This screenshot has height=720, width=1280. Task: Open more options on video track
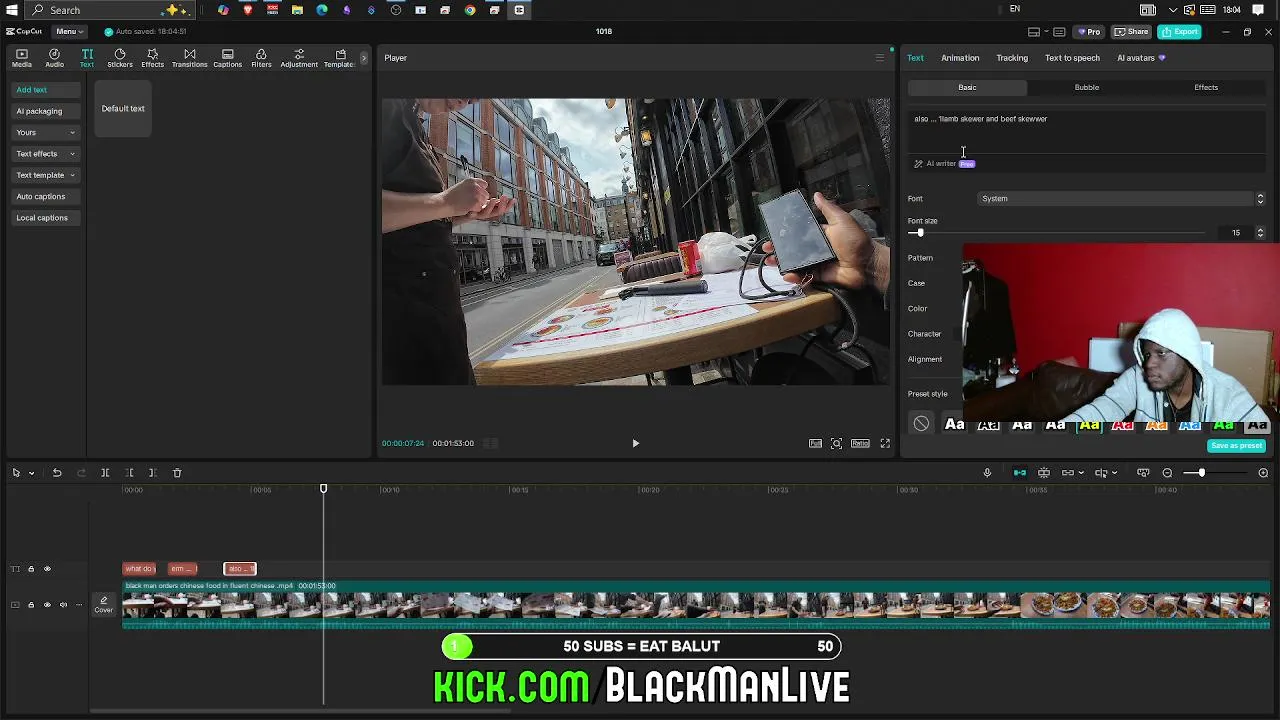pyautogui.click(x=79, y=605)
